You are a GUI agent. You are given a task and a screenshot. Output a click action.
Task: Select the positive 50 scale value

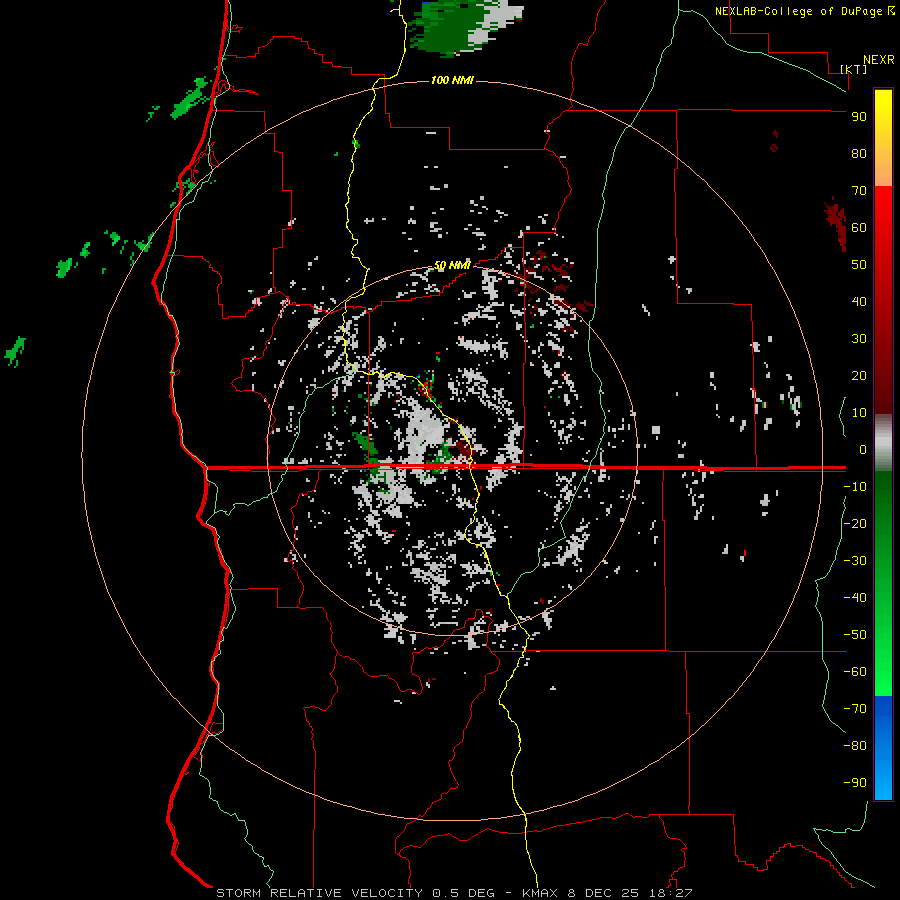[x=859, y=265]
